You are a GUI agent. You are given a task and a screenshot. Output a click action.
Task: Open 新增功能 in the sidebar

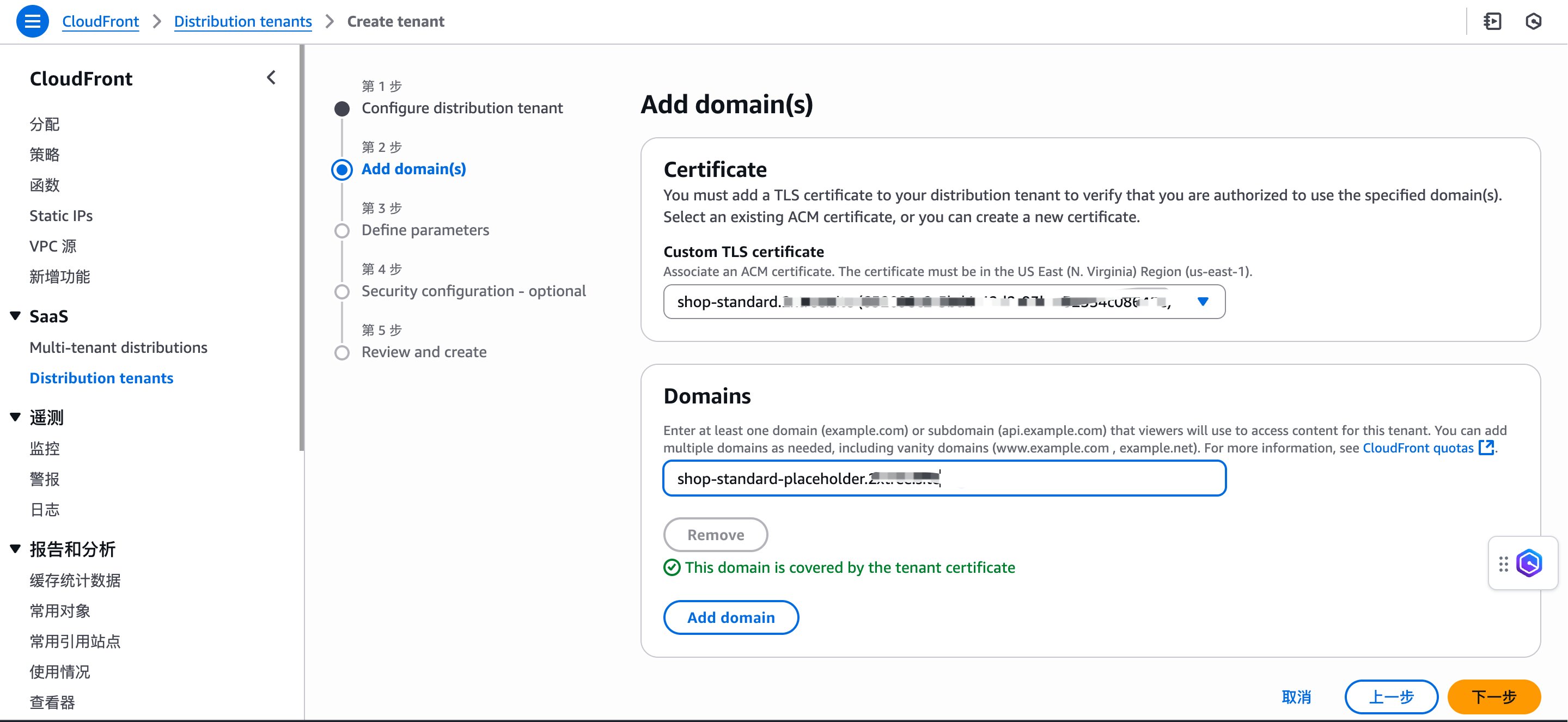(60, 277)
